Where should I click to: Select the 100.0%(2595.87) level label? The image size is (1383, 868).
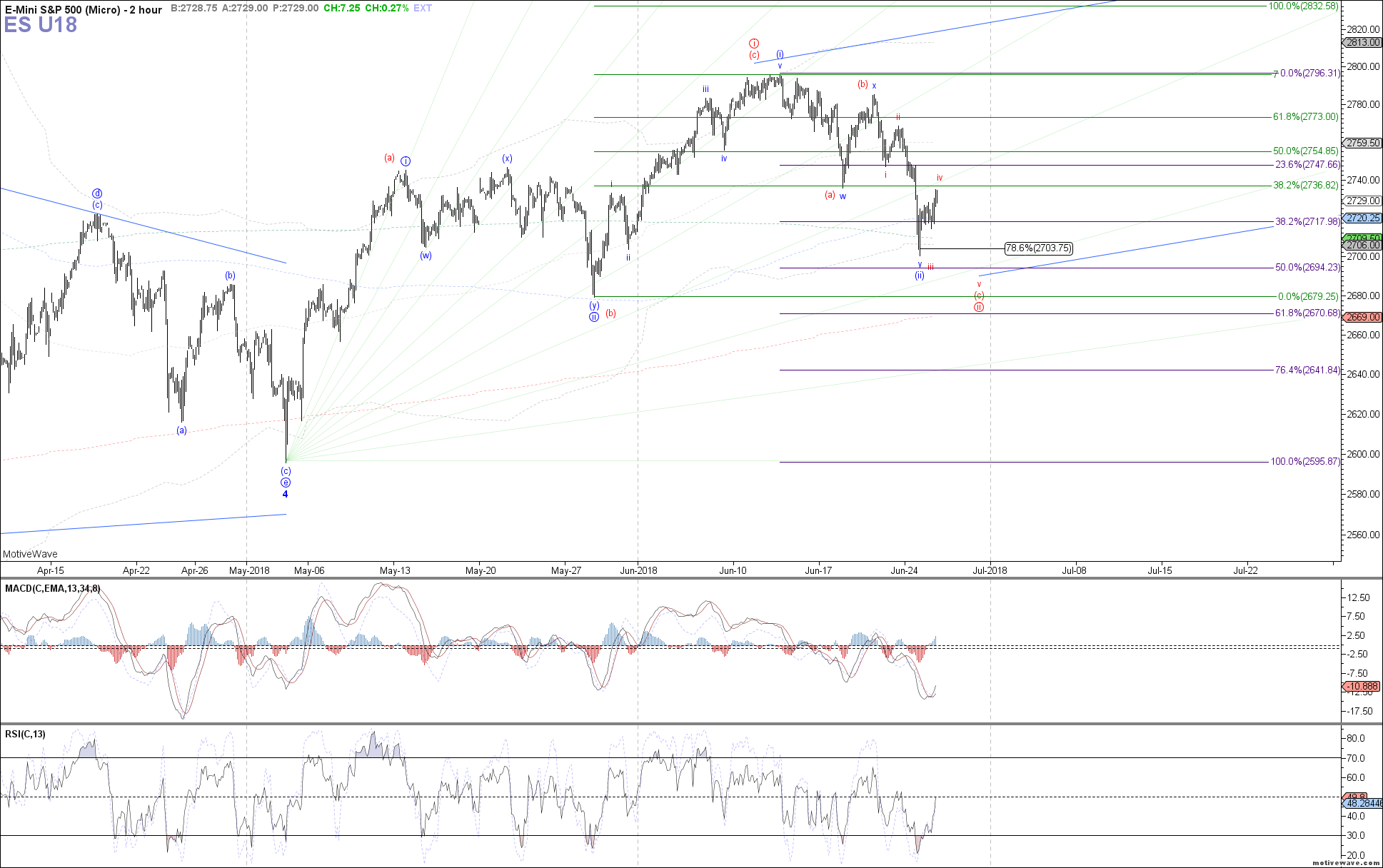1306,462
